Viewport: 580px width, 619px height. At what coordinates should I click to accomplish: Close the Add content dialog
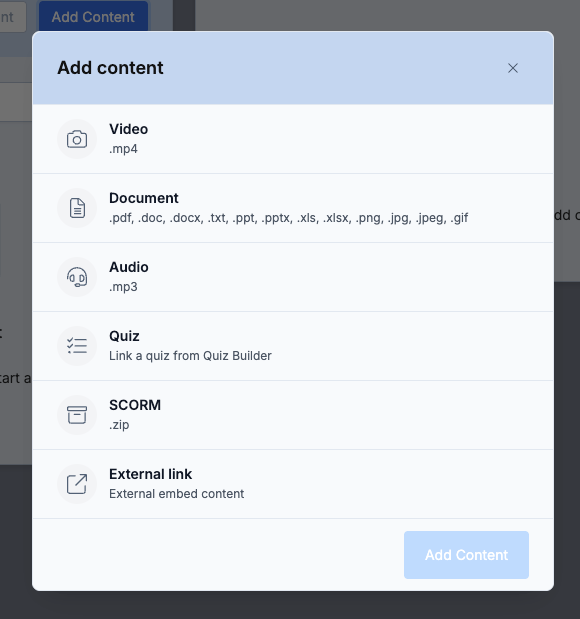point(513,68)
